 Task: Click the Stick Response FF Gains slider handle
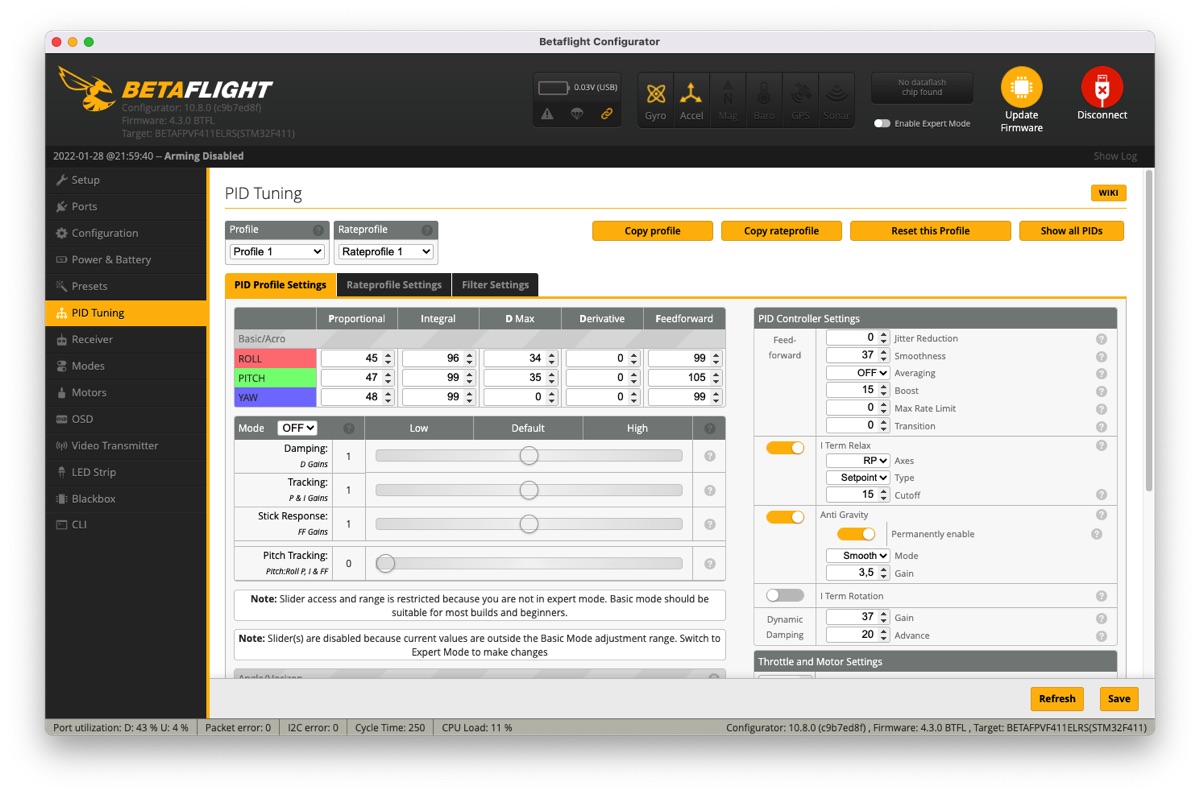pos(529,524)
